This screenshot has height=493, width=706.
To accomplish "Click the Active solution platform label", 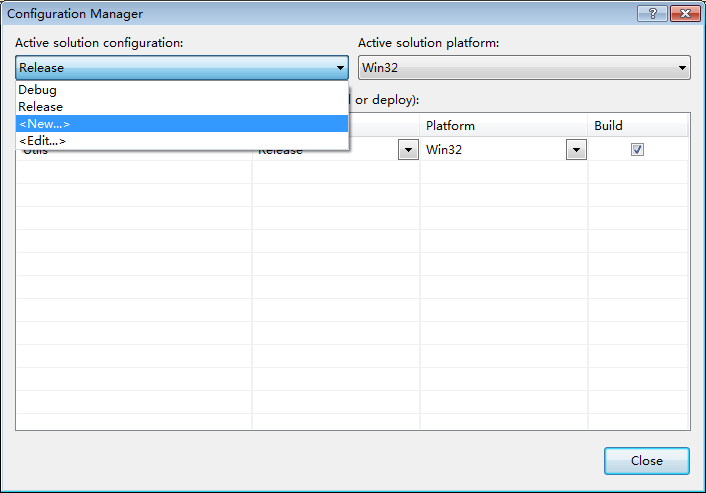I will [x=429, y=43].
